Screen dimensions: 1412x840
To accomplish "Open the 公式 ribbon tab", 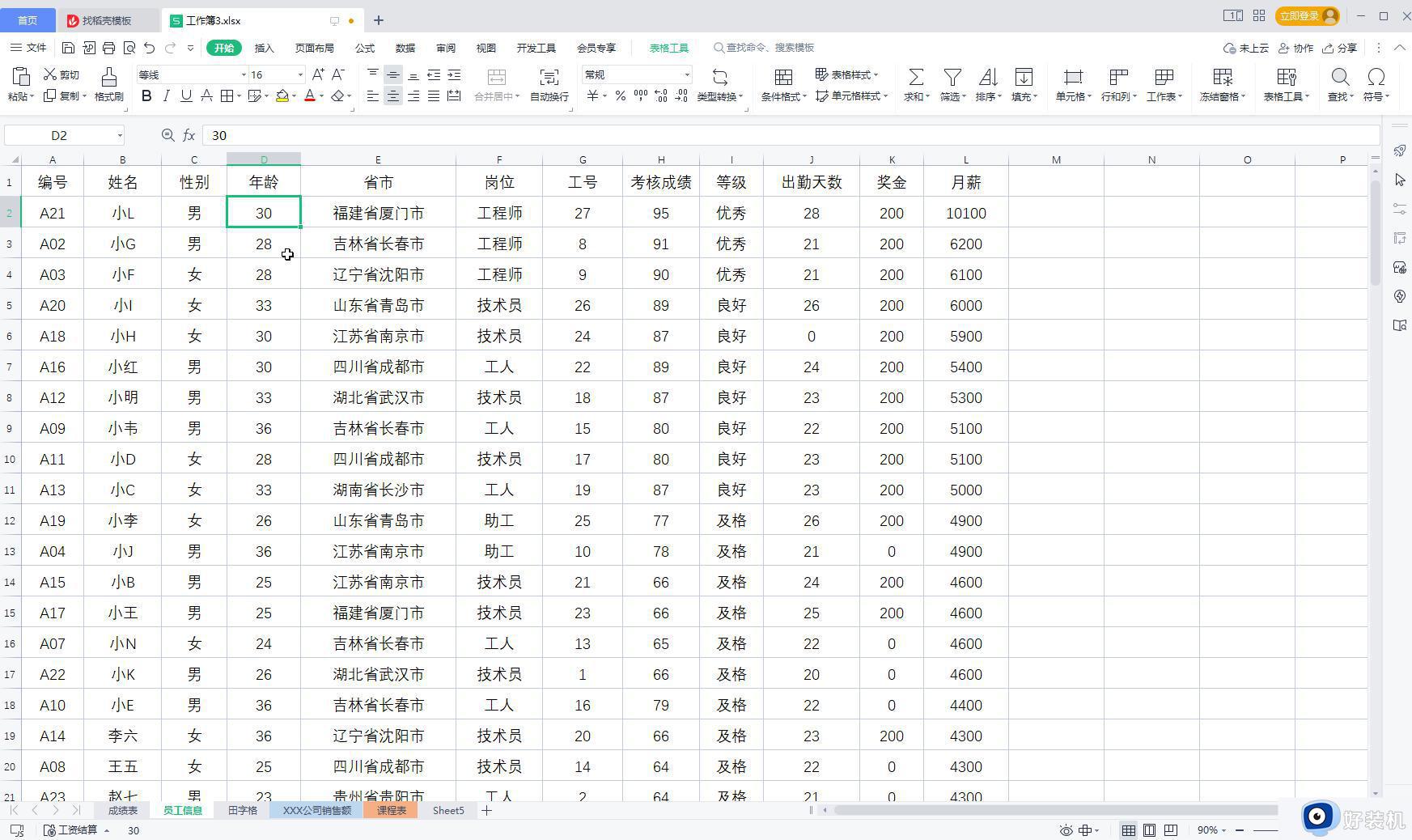I will coord(365,48).
